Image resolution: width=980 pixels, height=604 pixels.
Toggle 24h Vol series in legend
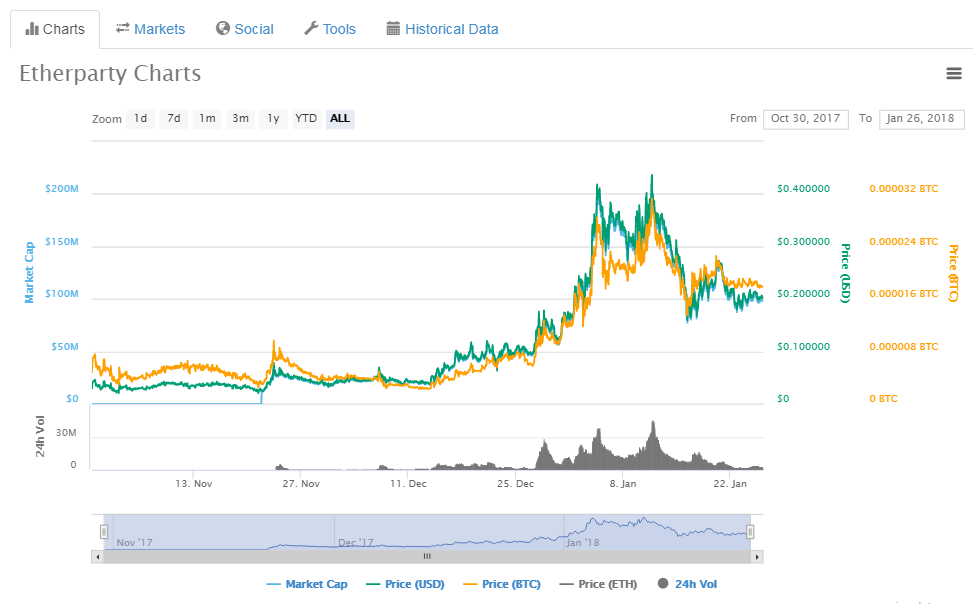pos(688,584)
